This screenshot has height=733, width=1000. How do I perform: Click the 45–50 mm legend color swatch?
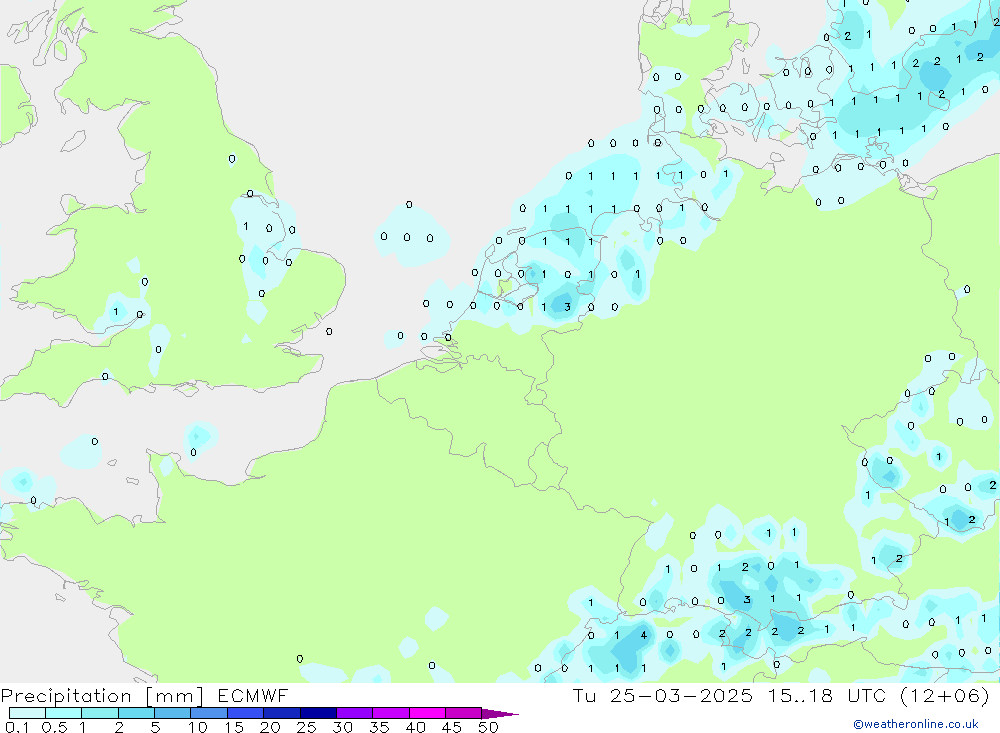tap(464, 713)
